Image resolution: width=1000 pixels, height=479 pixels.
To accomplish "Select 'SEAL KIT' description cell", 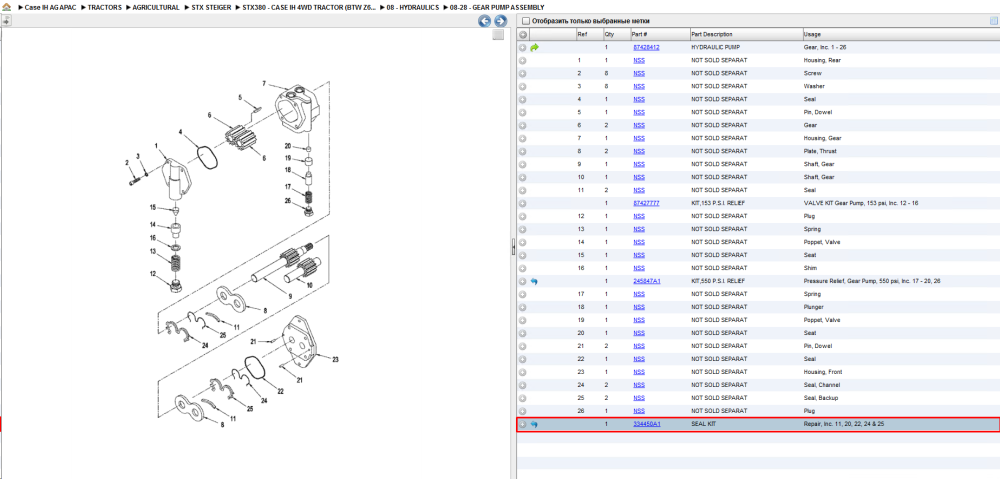I will coord(703,424).
